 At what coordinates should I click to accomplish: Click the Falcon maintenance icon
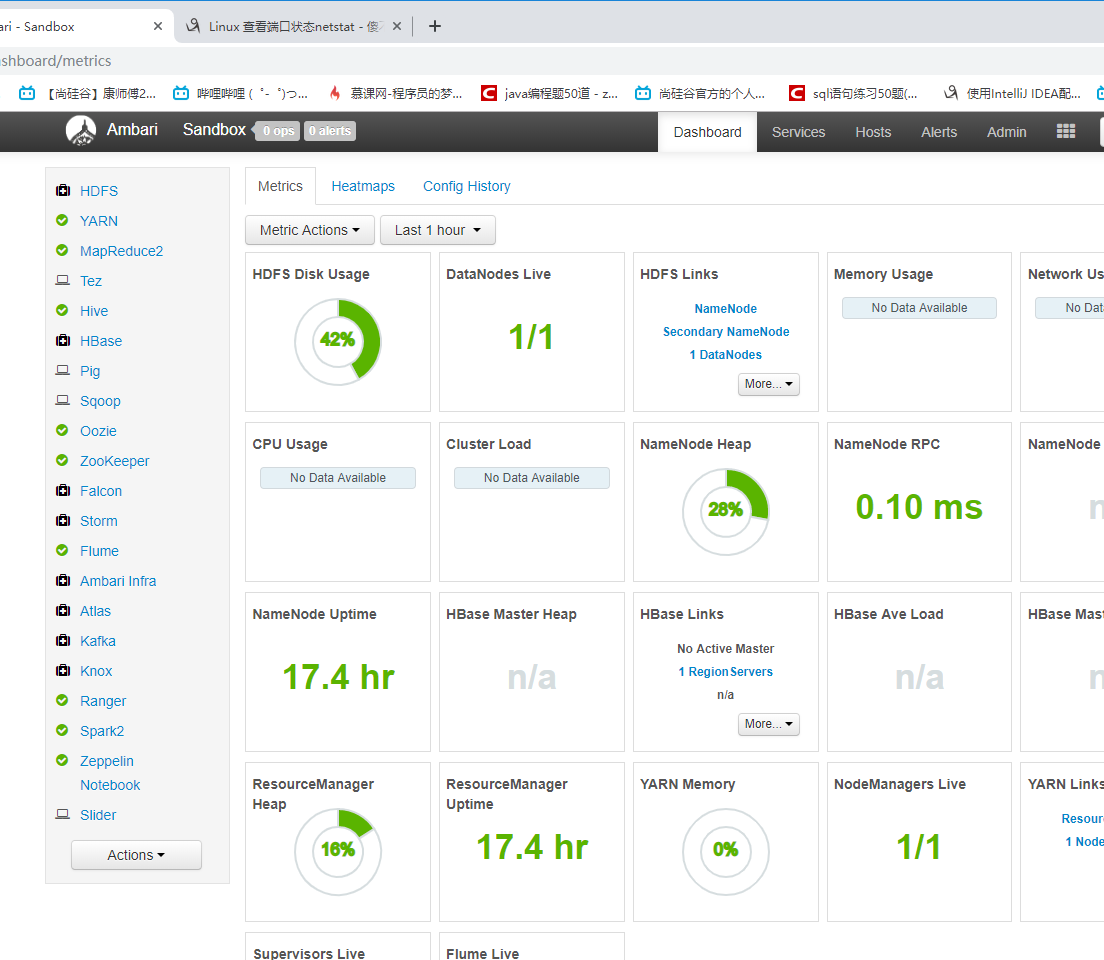[63, 490]
